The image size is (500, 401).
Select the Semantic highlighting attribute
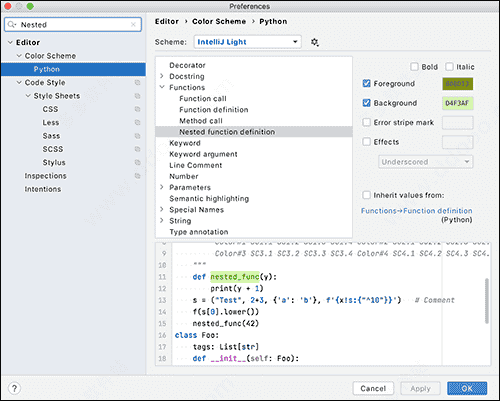pos(209,198)
